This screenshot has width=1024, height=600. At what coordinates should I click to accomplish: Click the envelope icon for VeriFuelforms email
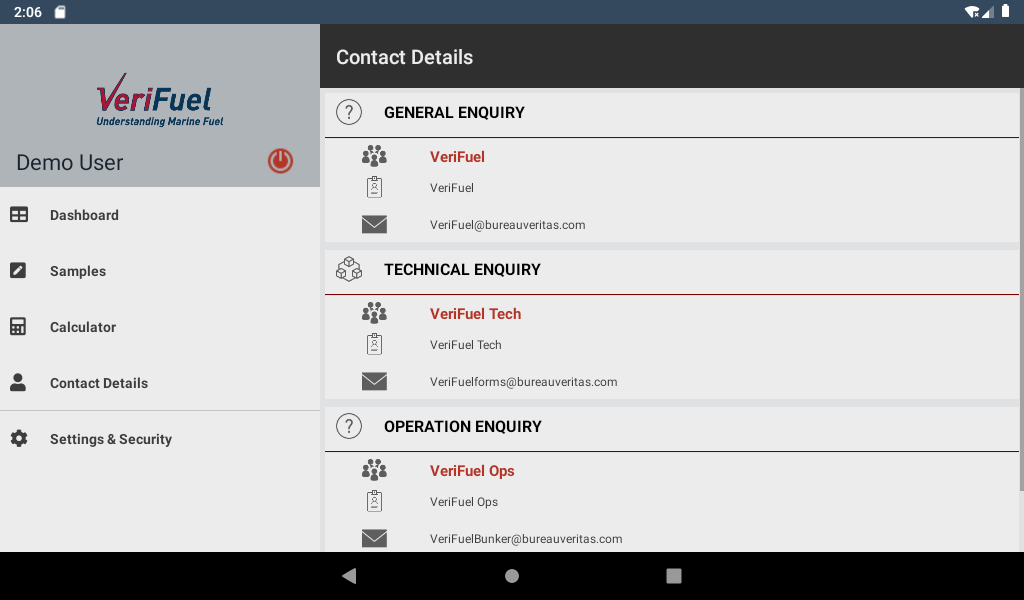(x=374, y=381)
